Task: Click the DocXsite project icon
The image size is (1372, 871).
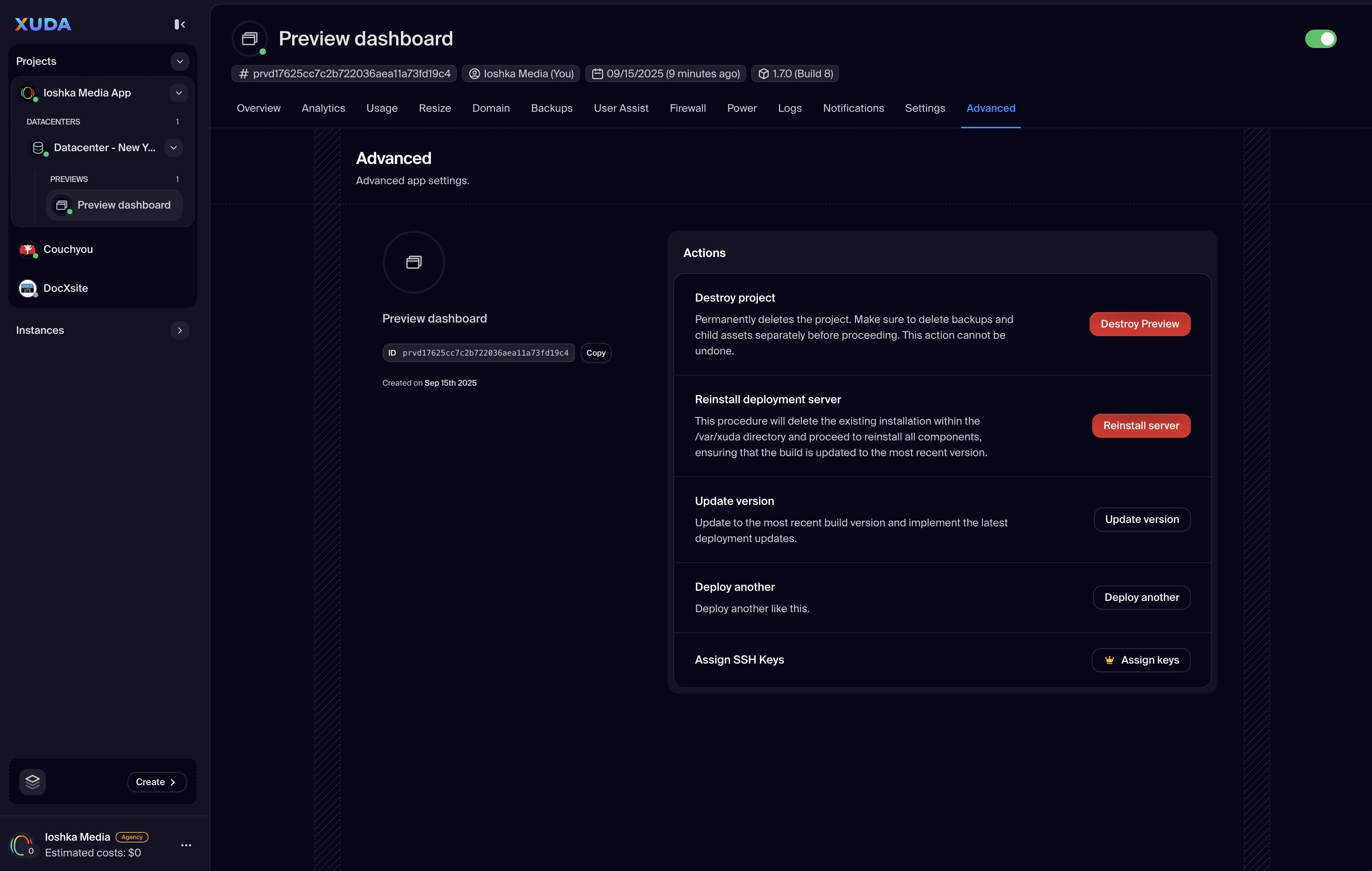Action: pyautogui.click(x=27, y=288)
